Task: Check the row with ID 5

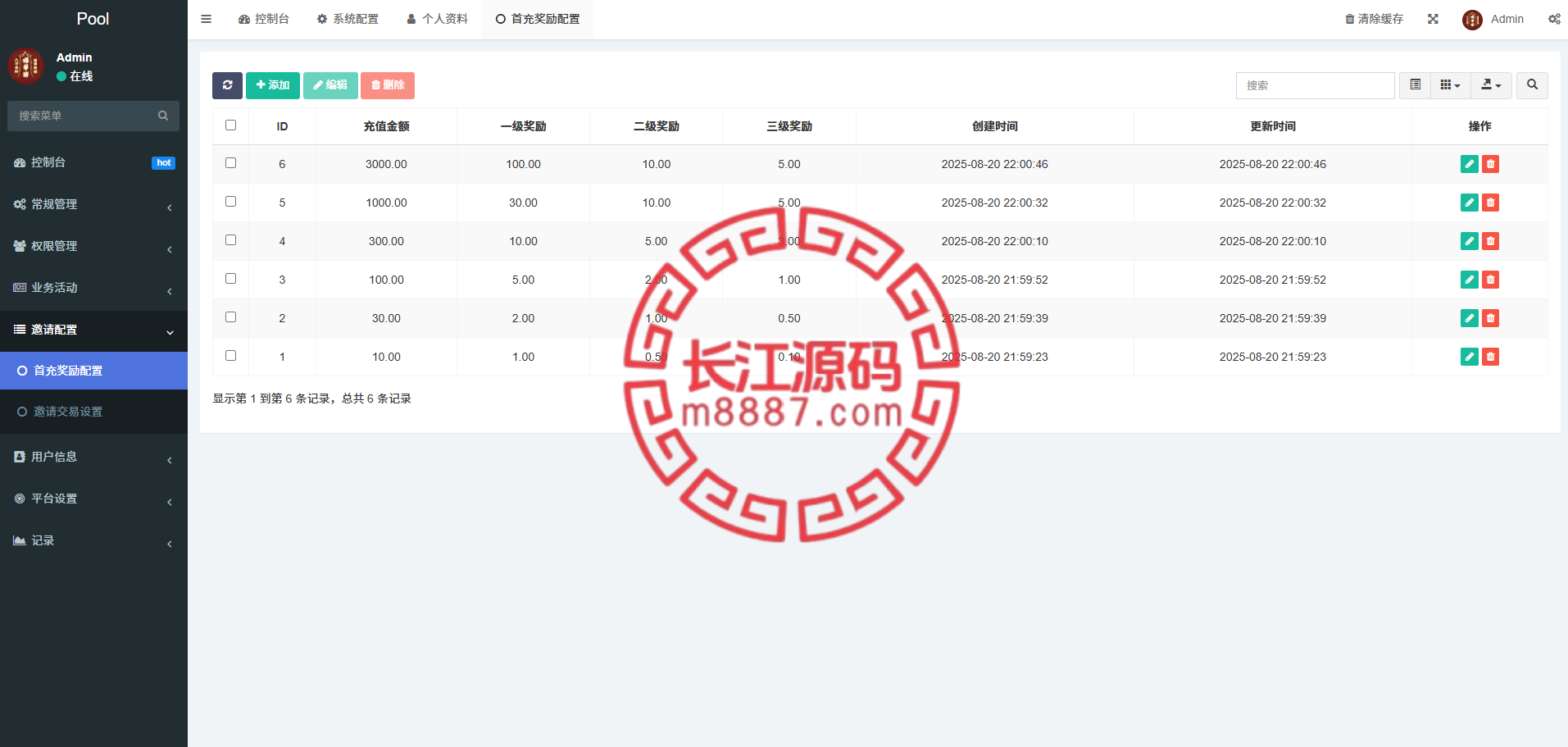Action: [230, 202]
